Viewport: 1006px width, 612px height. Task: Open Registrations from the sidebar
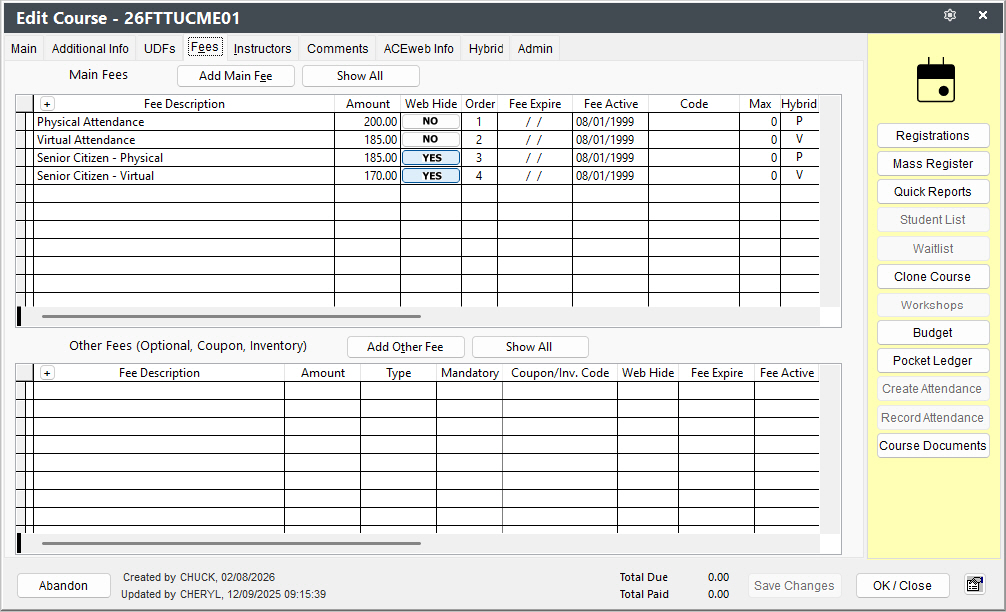tap(932, 135)
